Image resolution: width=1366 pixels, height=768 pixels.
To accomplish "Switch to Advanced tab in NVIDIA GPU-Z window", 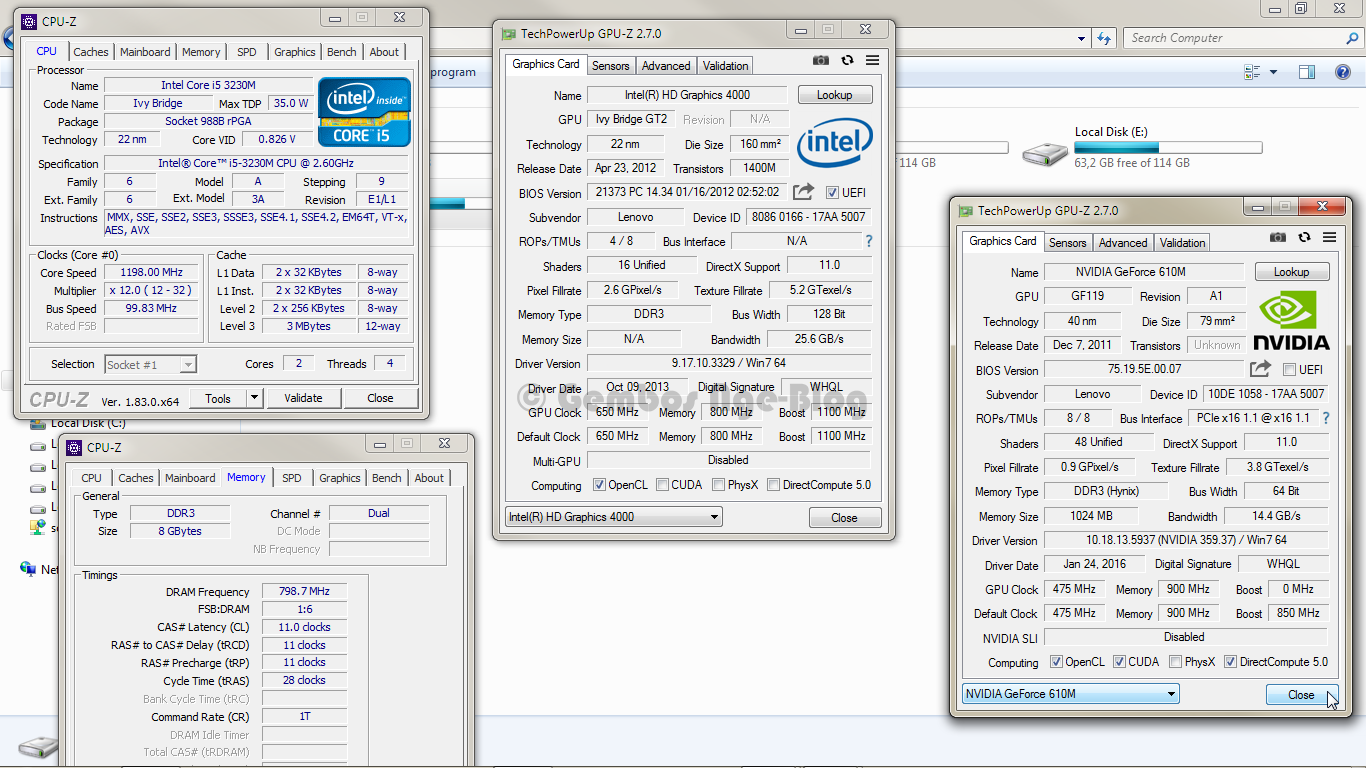I will pyautogui.click(x=1123, y=243).
